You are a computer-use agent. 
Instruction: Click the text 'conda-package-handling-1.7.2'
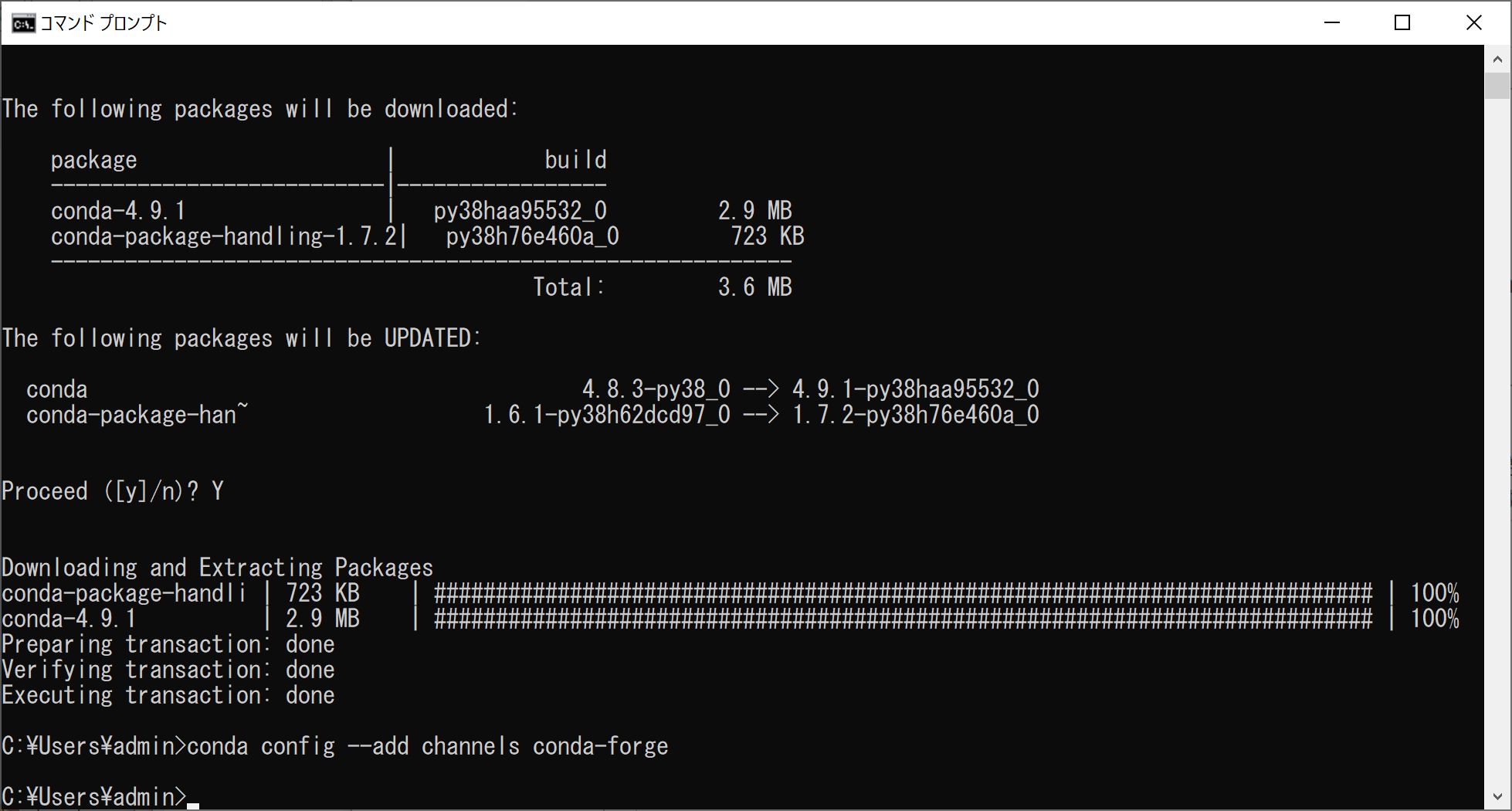pos(224,236)
